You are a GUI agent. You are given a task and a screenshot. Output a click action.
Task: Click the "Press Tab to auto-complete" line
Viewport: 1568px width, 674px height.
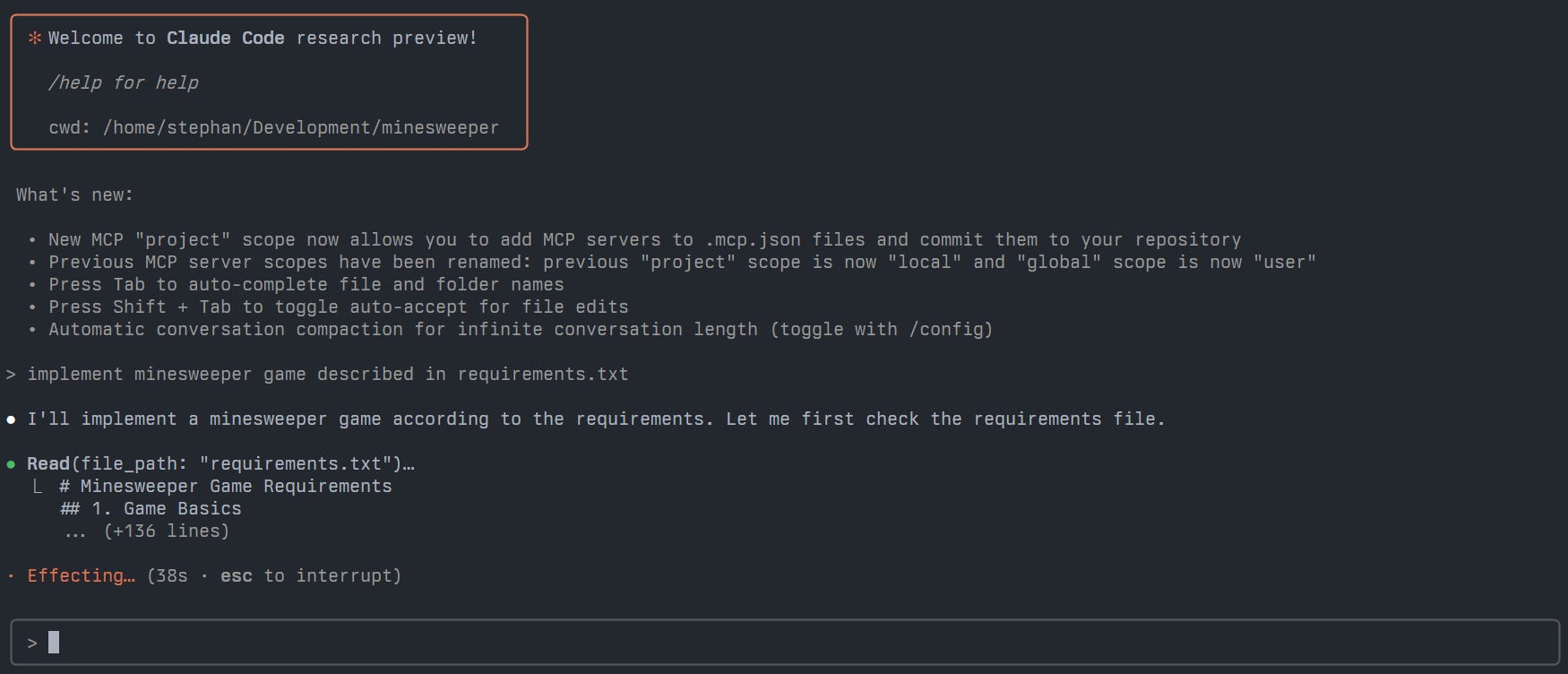(306, 284)
